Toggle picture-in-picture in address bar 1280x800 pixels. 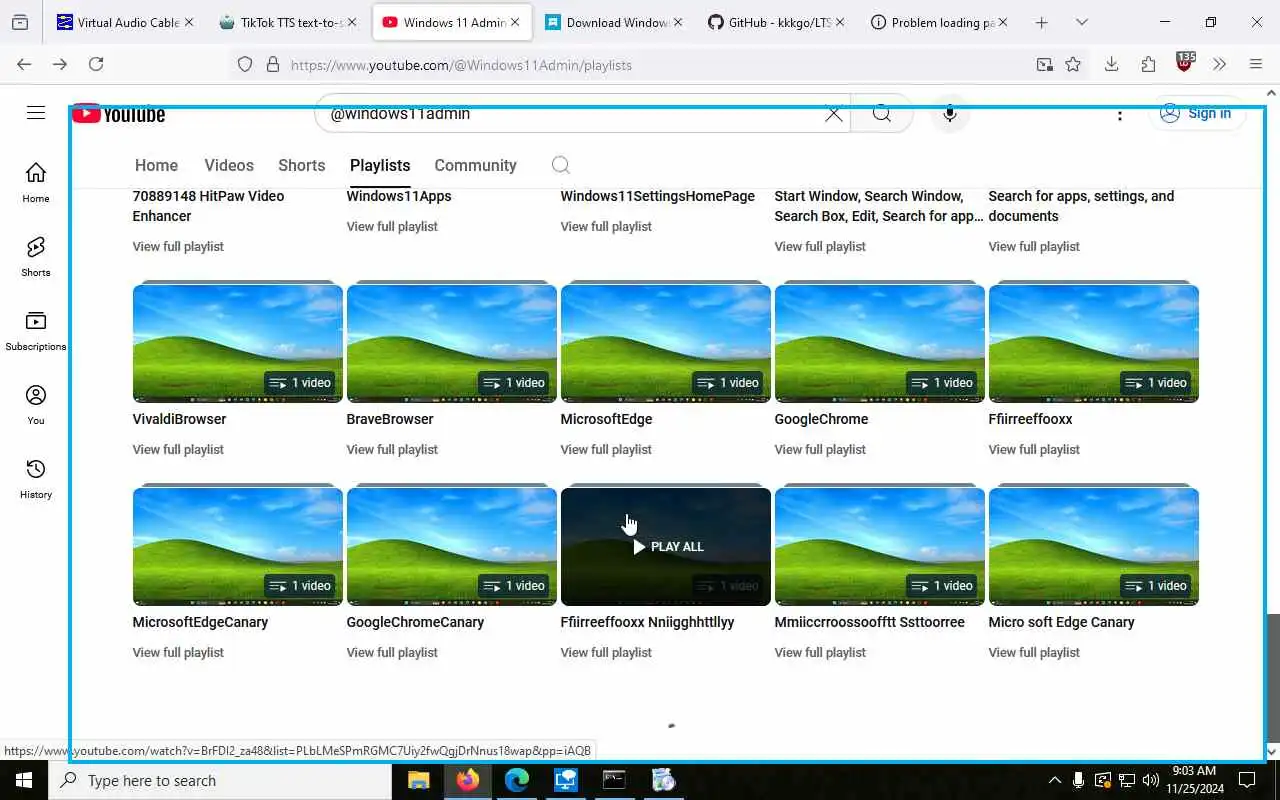(x=1044, y=64)
